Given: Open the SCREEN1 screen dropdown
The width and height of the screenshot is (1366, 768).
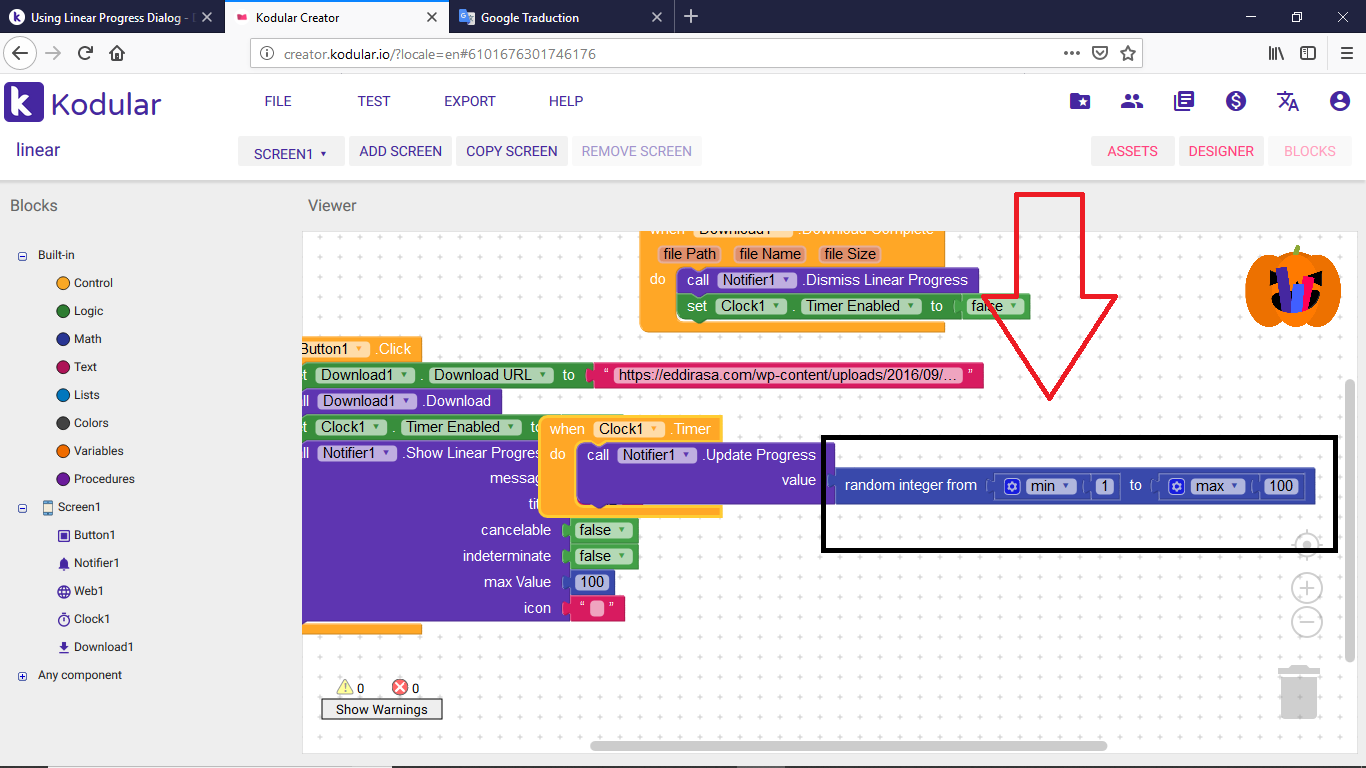Looking at the screenshot, I should [291, 153].
